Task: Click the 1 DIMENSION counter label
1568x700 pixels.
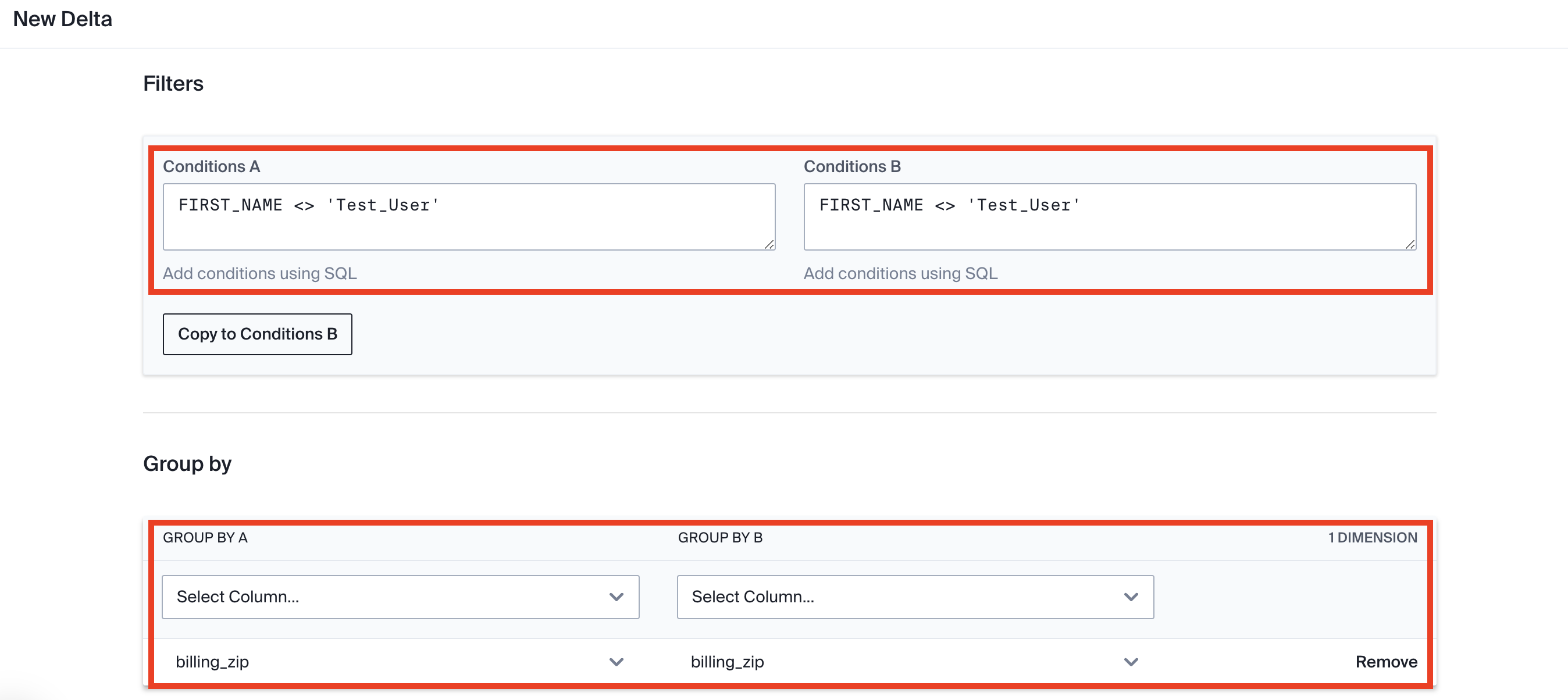Action: click(x=1372, y=537)
